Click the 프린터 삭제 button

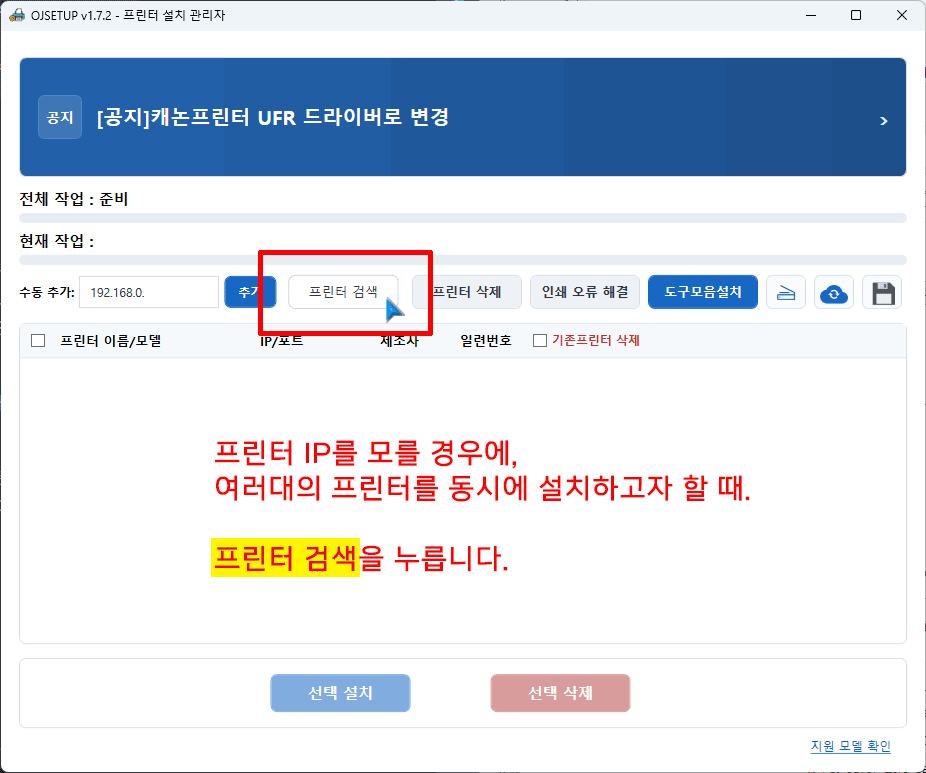coord(468,292)
